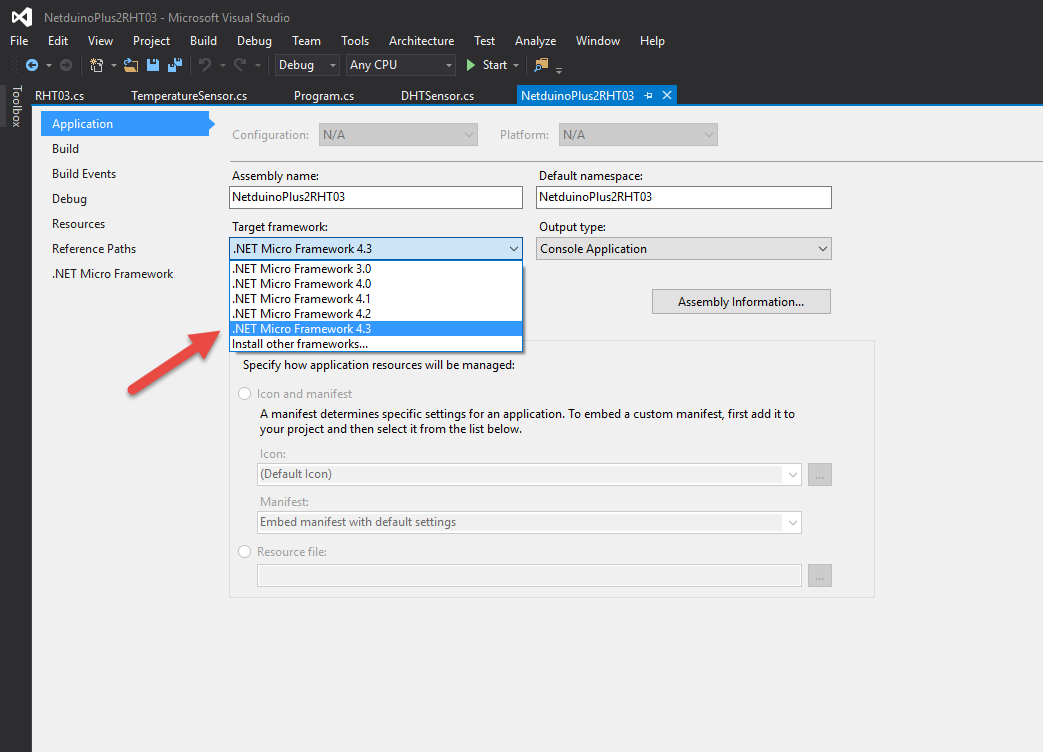Open the Help menu

tap(653, 41)
